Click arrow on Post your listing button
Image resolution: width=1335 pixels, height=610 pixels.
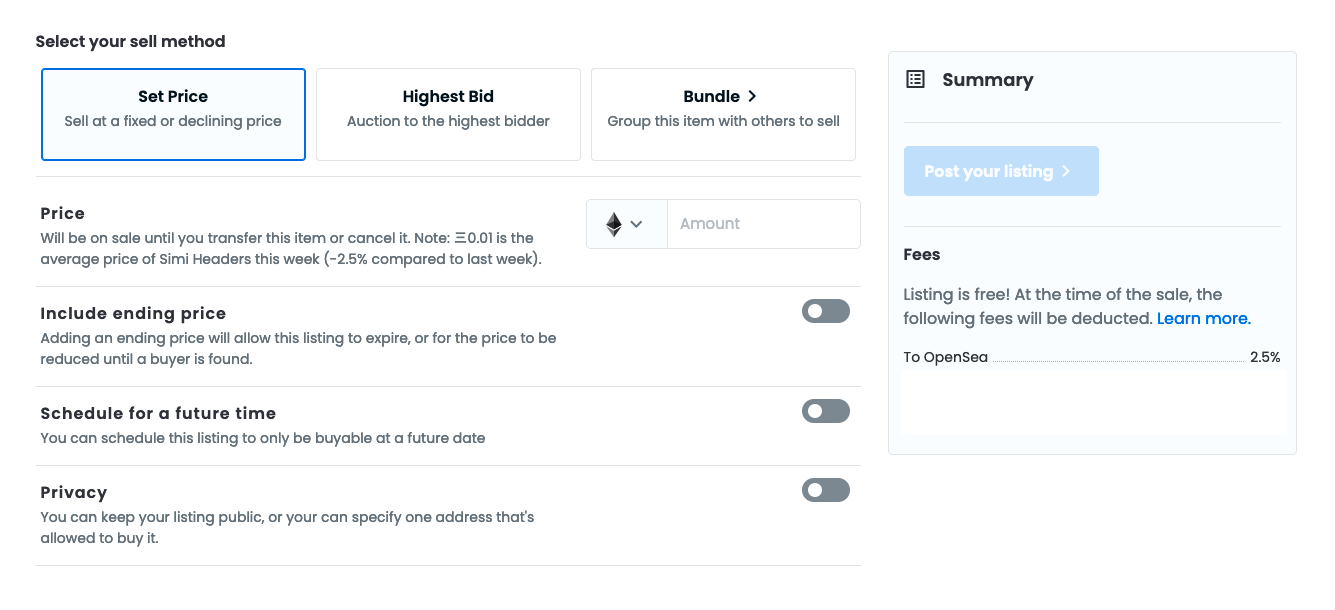point(1066,172)
